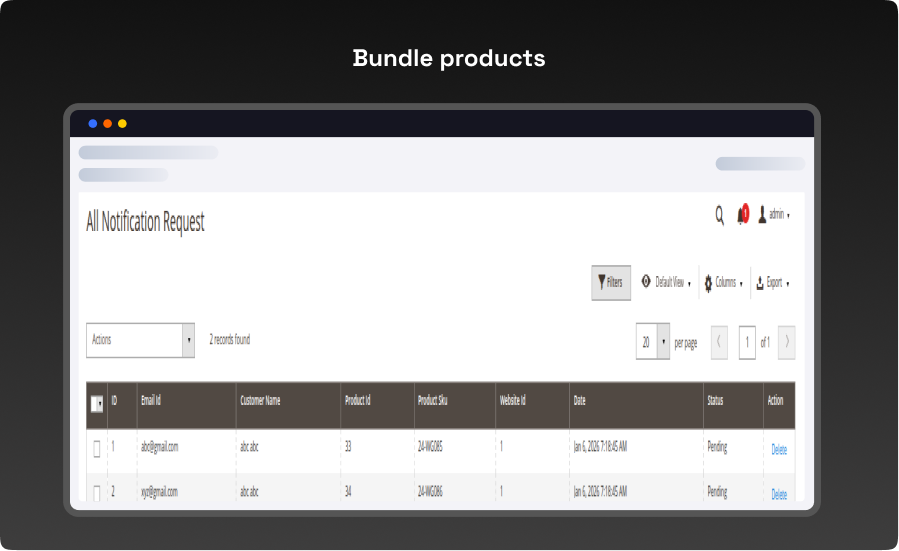Delete the first notification request
Image resolution: width=899 pixels, height=551 pixels.
(778, 450)
